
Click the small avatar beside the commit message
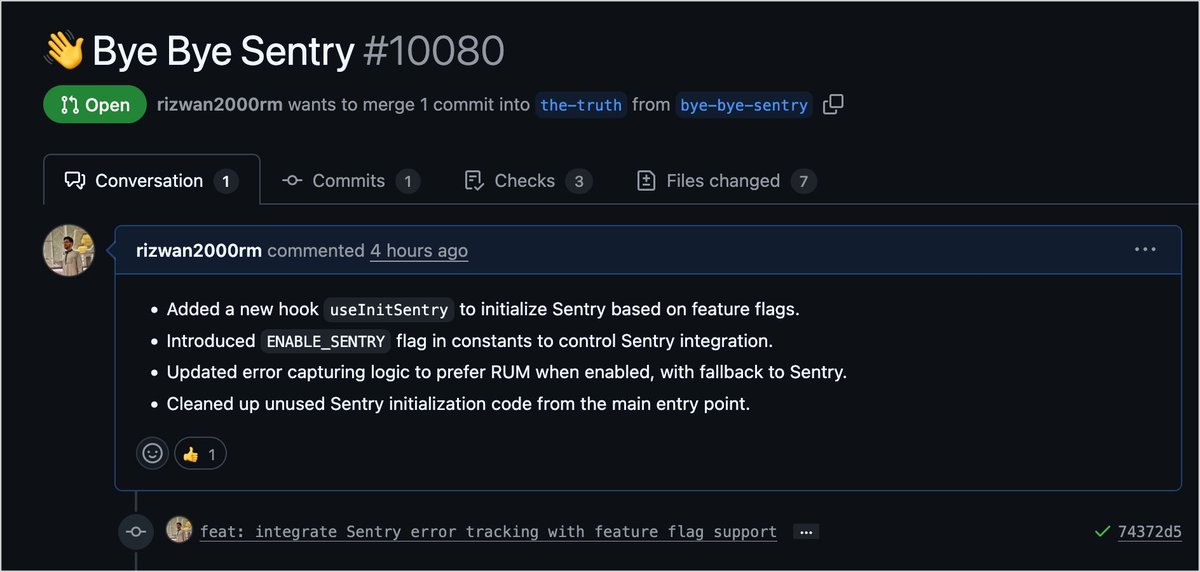179,531
